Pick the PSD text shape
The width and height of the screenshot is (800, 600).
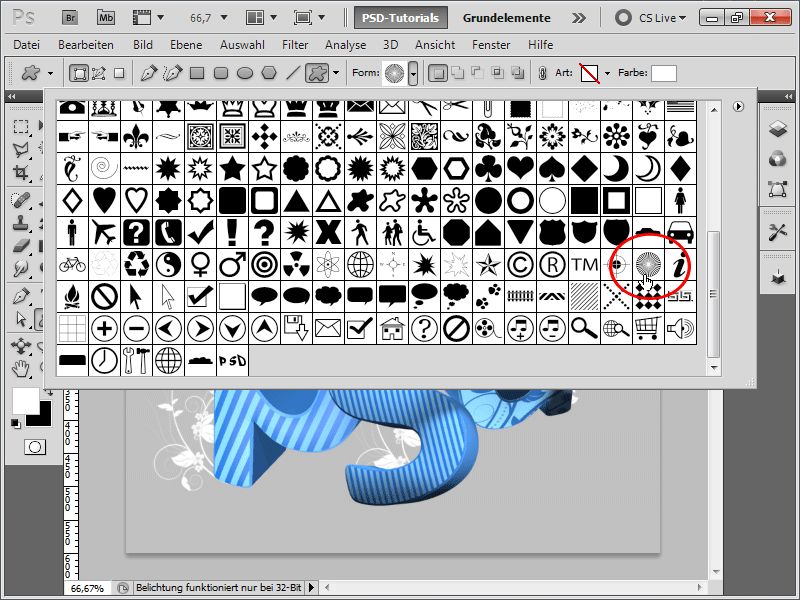pos(233,361)
